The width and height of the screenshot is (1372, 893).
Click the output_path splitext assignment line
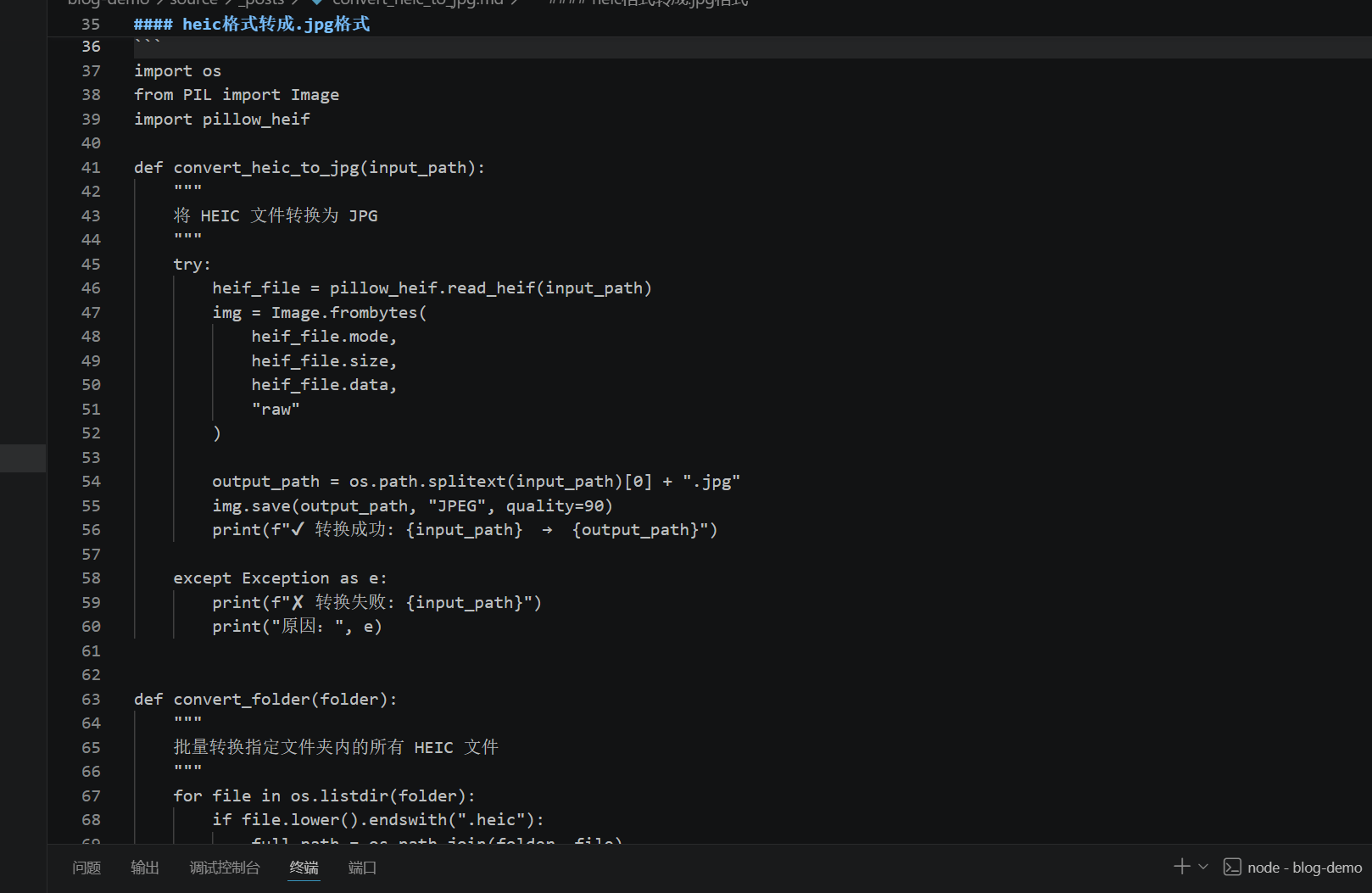(x=476, y=482)
